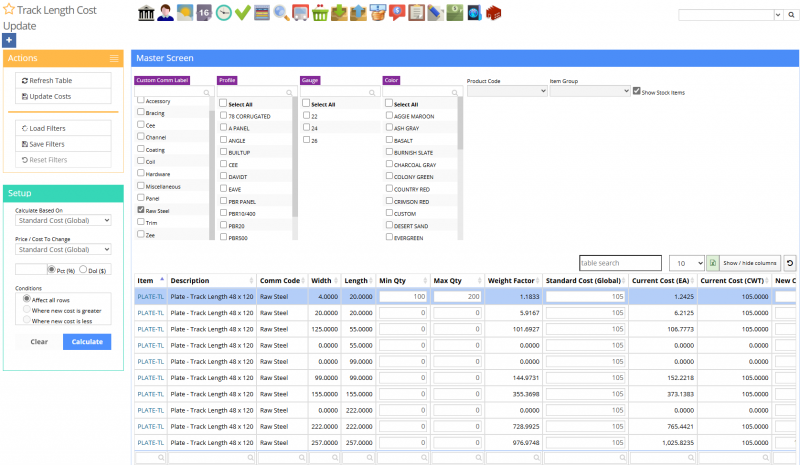Image resolution: width=800 pixels, height=465 pixels.
Task: Click the table reset arrow icon
Action: [x=789, y=263]
